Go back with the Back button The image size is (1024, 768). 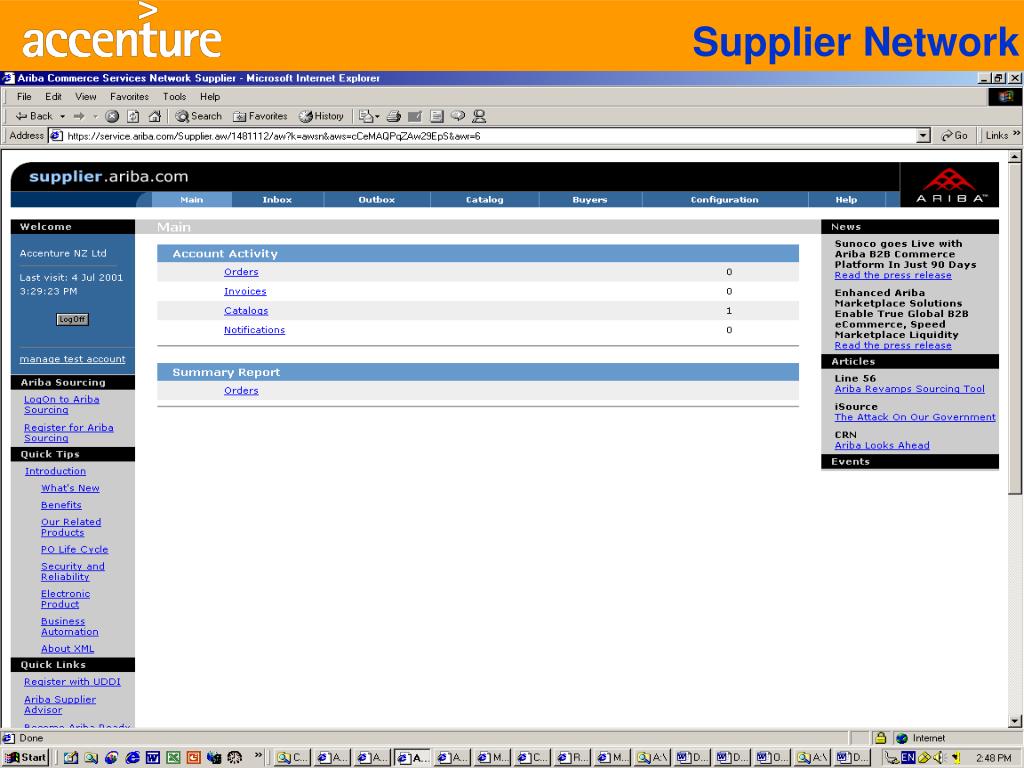[34, 116]
